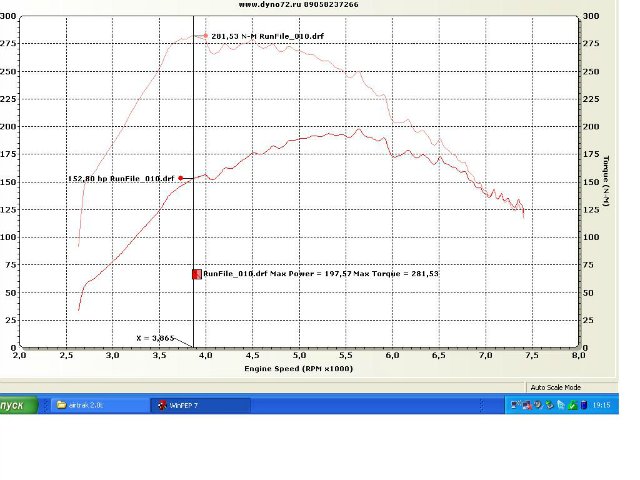Click the red RunFile_010.drf legend swatch

[197, 273]
